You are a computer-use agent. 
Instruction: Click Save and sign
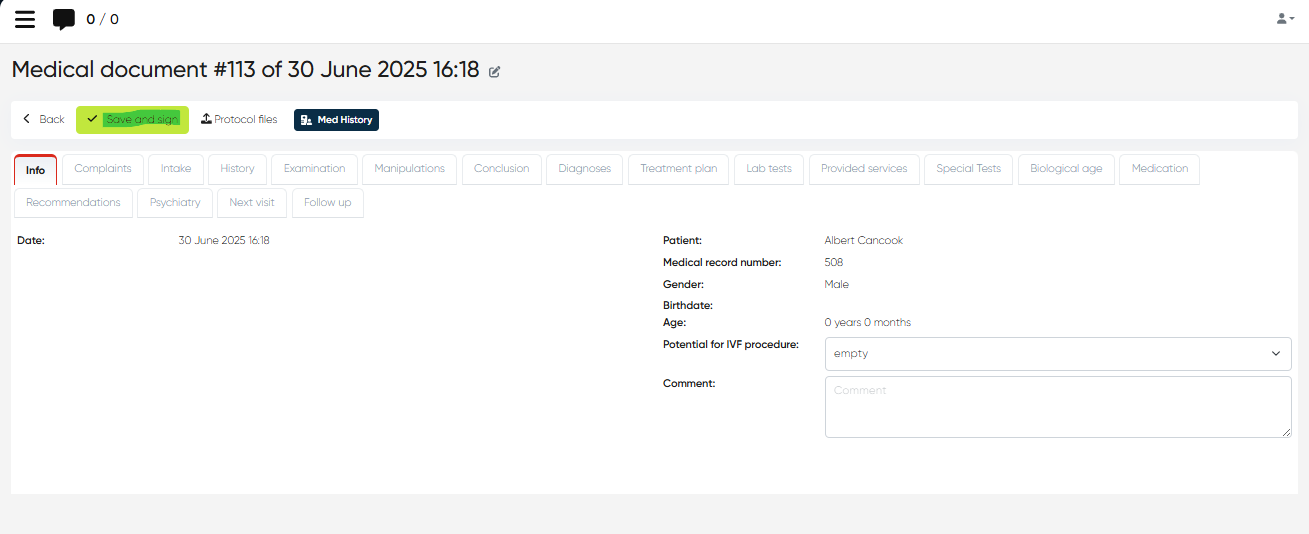pyautogui.click(x=132, y=119)
